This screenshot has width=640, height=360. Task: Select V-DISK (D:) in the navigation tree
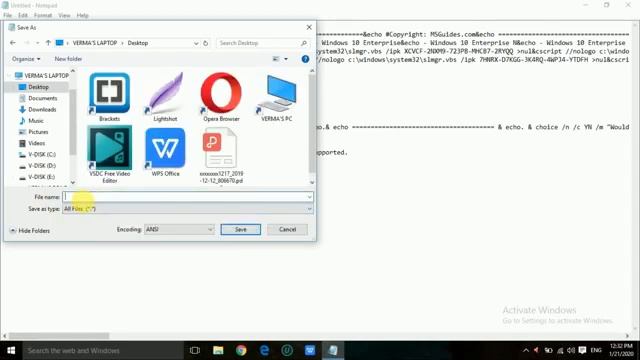(x=37, y=166)
